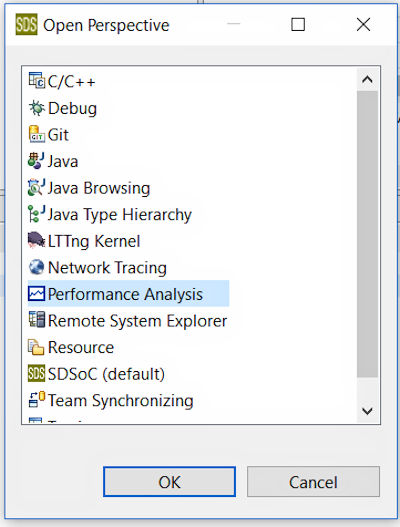Click the Performance Analysis chart icon
Screen dimensions: 400x527
(x=36, y=293)
